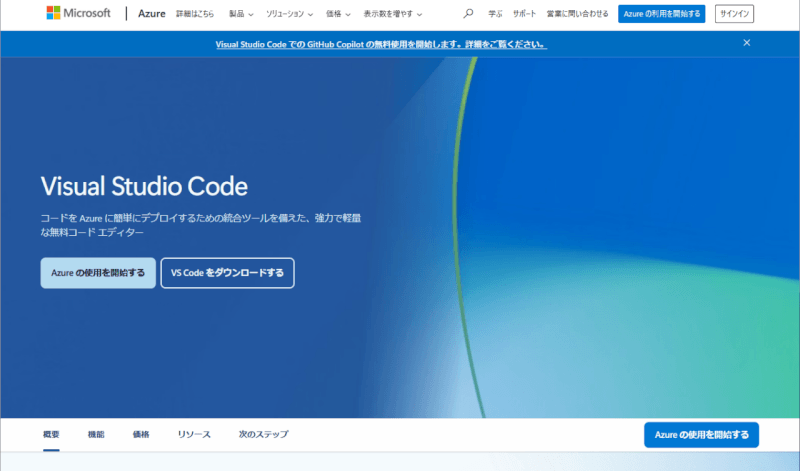Image resolution: width=800 pixels, height=471 pixels.
Task: Switch to the 機能 tab
Action: pos(96,435)
